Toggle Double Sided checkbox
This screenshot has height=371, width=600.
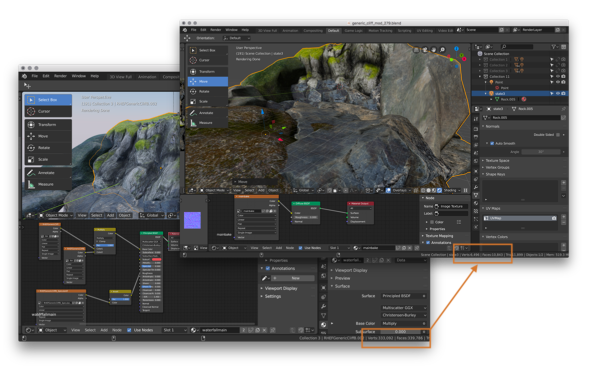click(x=558, y=135)
